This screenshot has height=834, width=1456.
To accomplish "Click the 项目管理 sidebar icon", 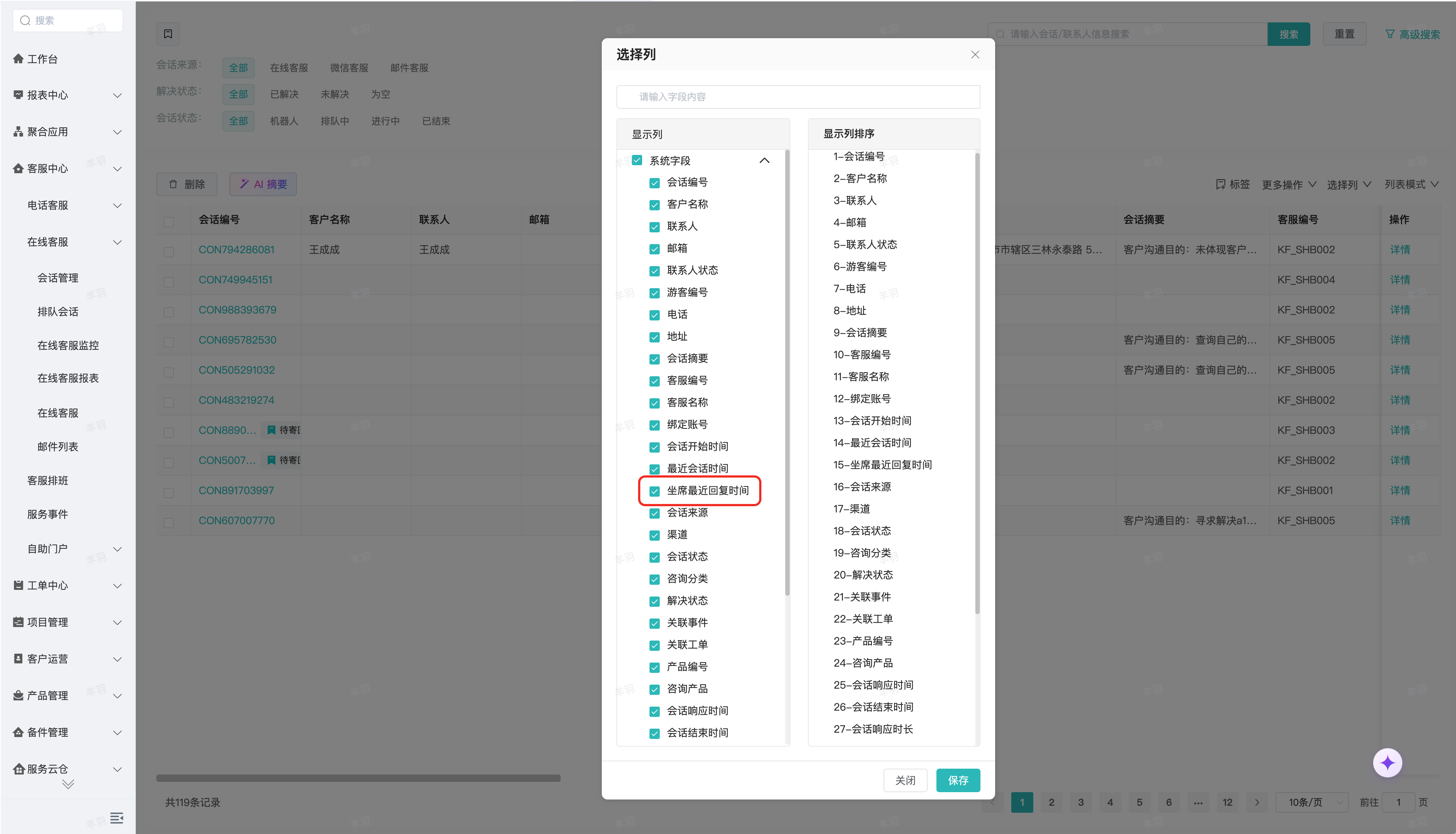I will coord(18,622).
